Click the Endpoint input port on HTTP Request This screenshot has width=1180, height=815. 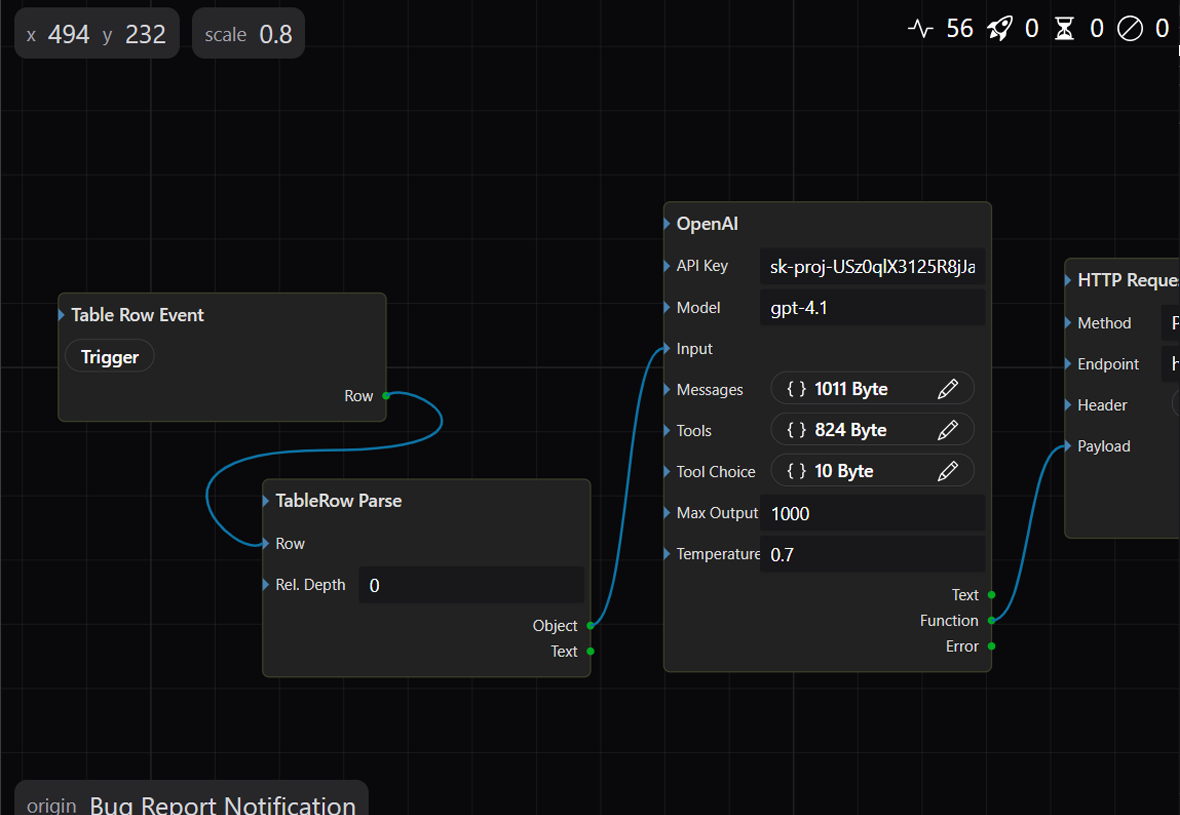click(x=1068, y=364)
